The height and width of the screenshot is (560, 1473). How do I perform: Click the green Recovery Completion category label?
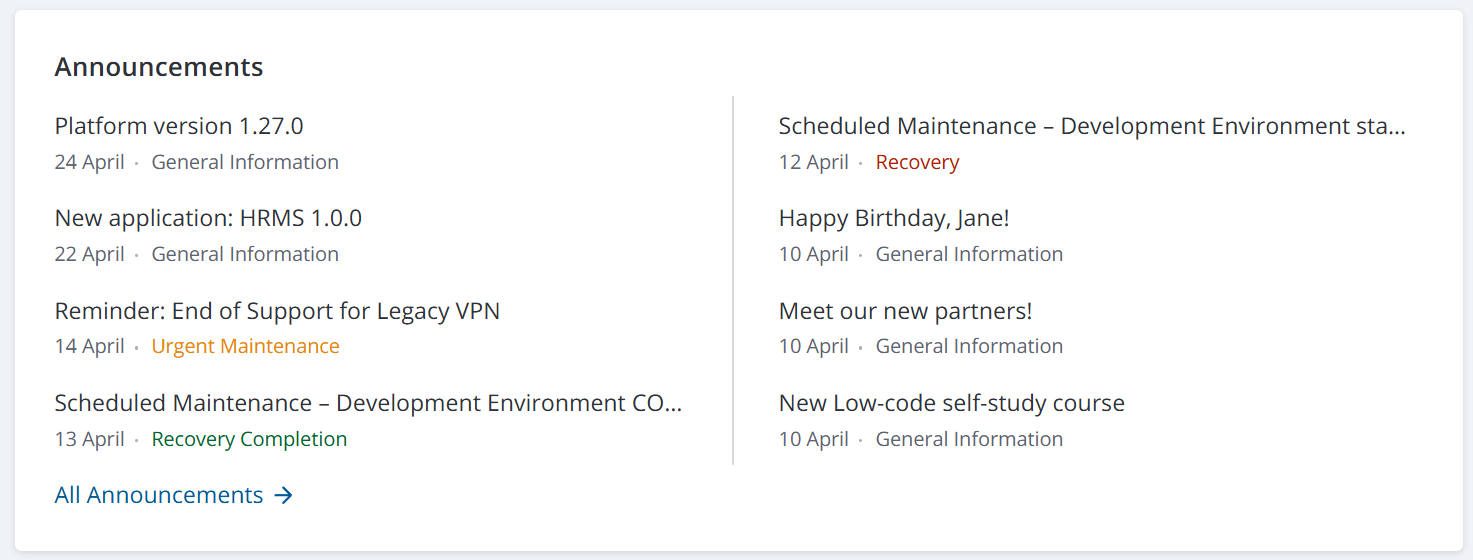point(249,439)
